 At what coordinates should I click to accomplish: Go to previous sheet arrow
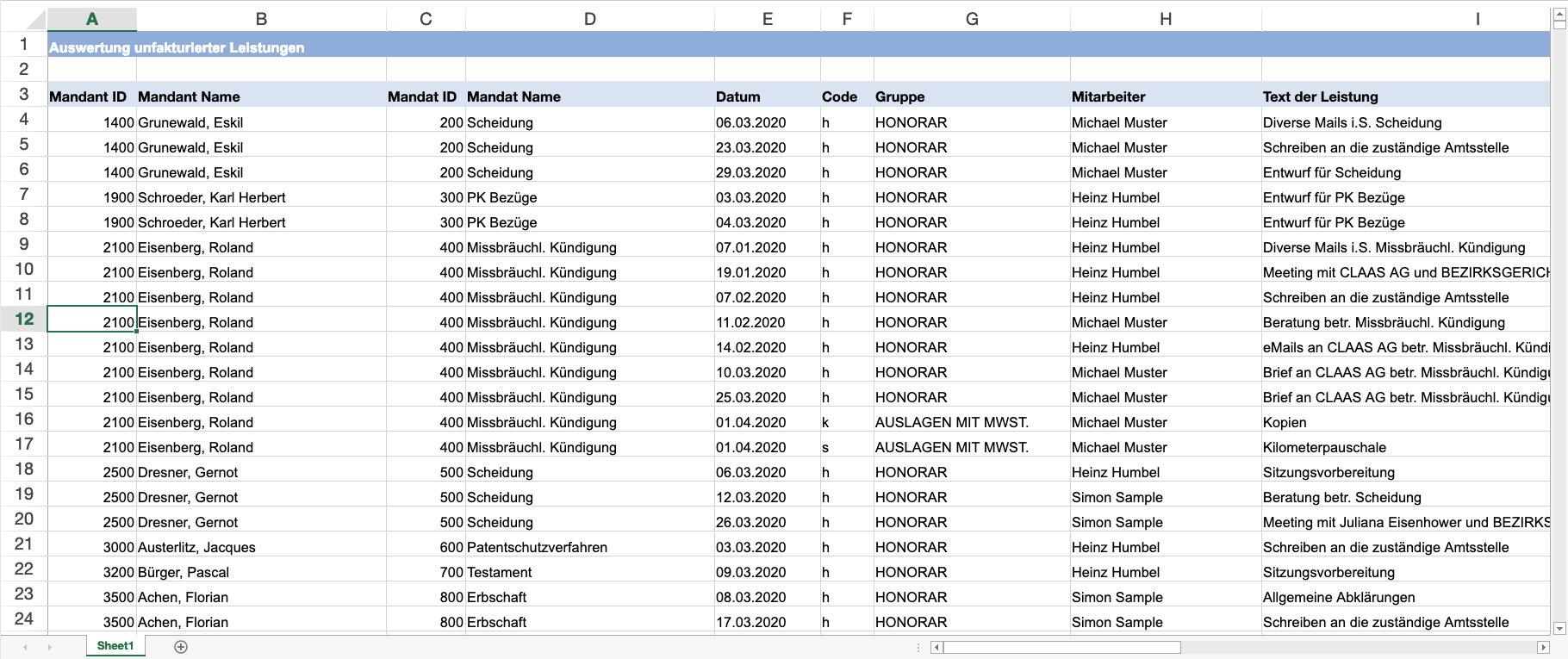point(25,647)
